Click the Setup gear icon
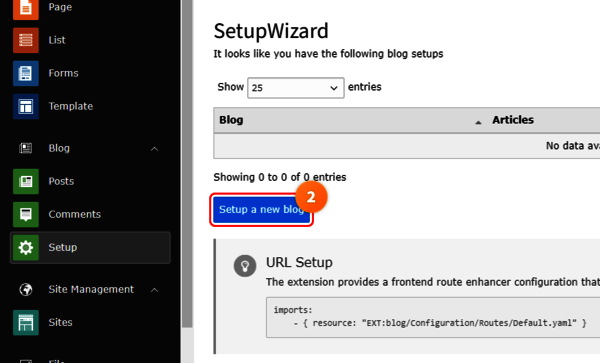Viewport: 600px width, 363px height. pos(26,247)
